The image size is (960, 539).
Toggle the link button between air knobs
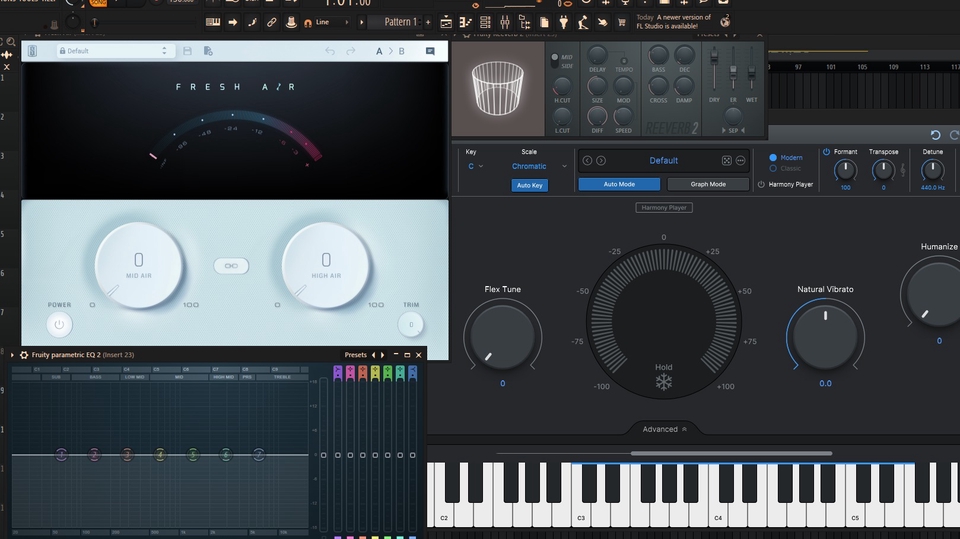tap(231, 266)
